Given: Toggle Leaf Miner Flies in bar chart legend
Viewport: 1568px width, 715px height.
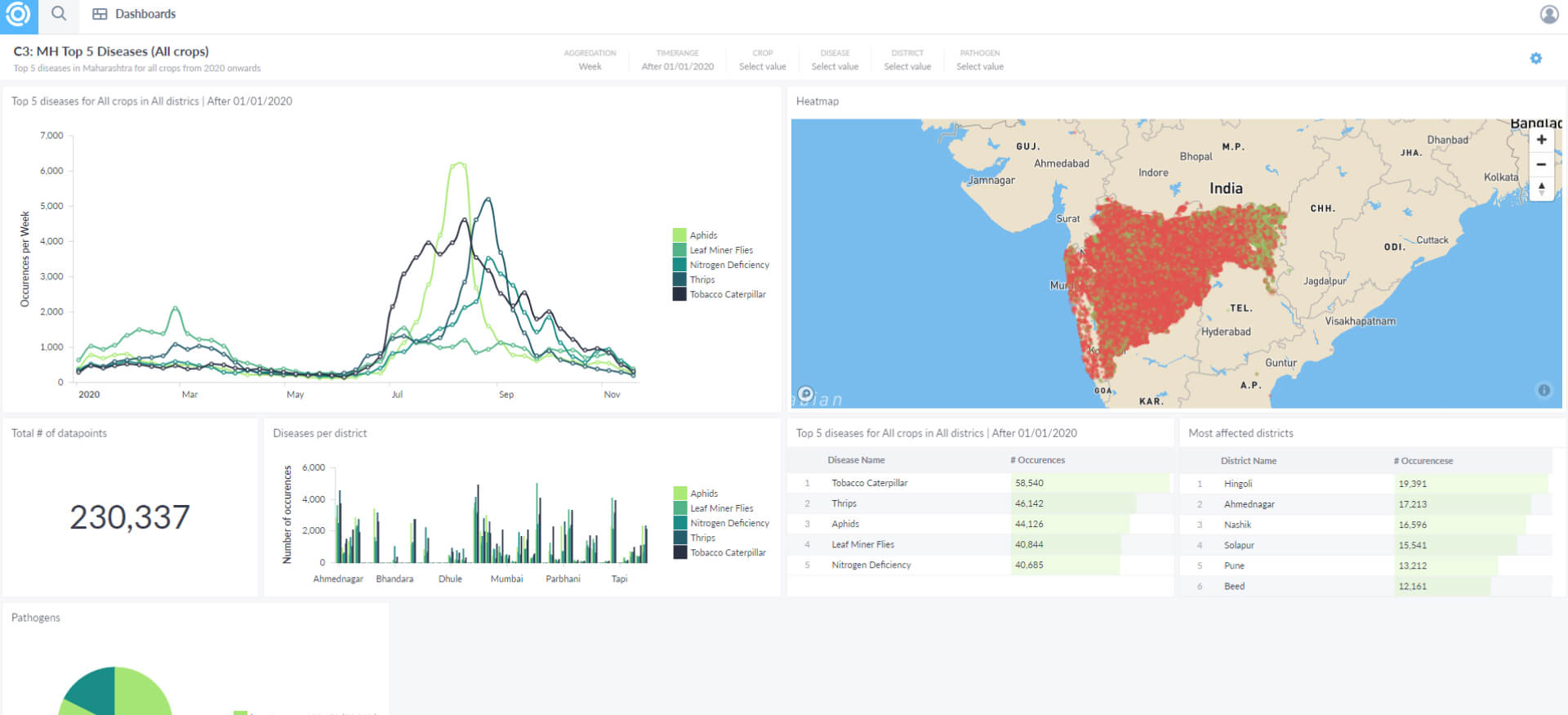Looking at the screenshot, I should (x=714, y=508).
